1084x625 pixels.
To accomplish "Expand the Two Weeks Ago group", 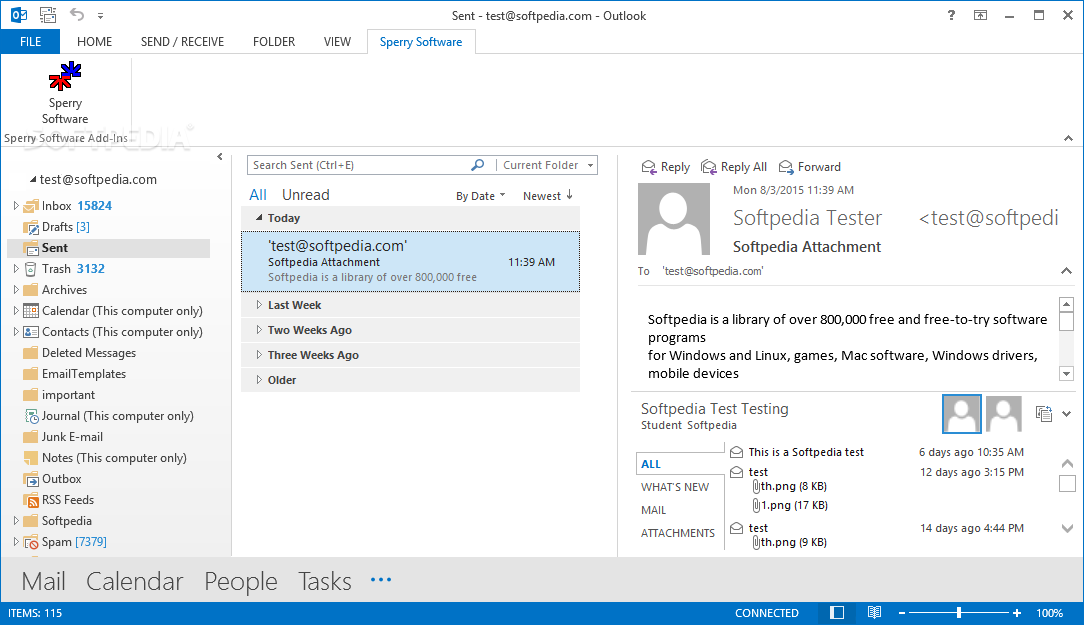I will 259,330.
